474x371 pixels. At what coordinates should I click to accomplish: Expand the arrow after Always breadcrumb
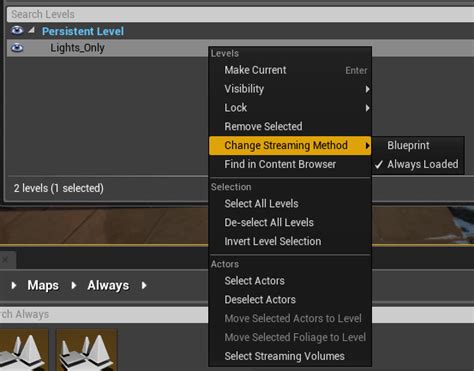pos(144,285)
